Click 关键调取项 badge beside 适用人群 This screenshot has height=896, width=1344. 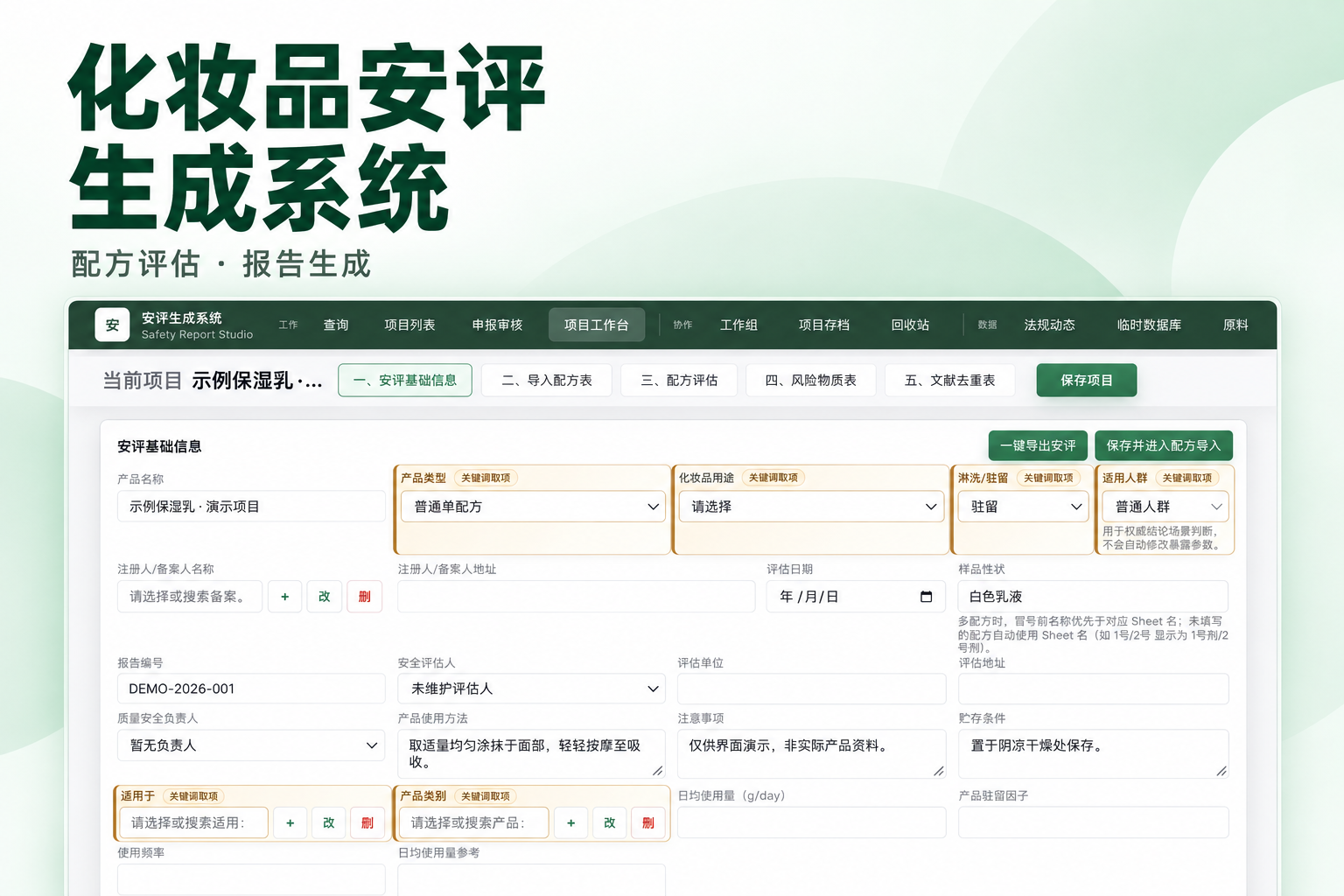1187,478
